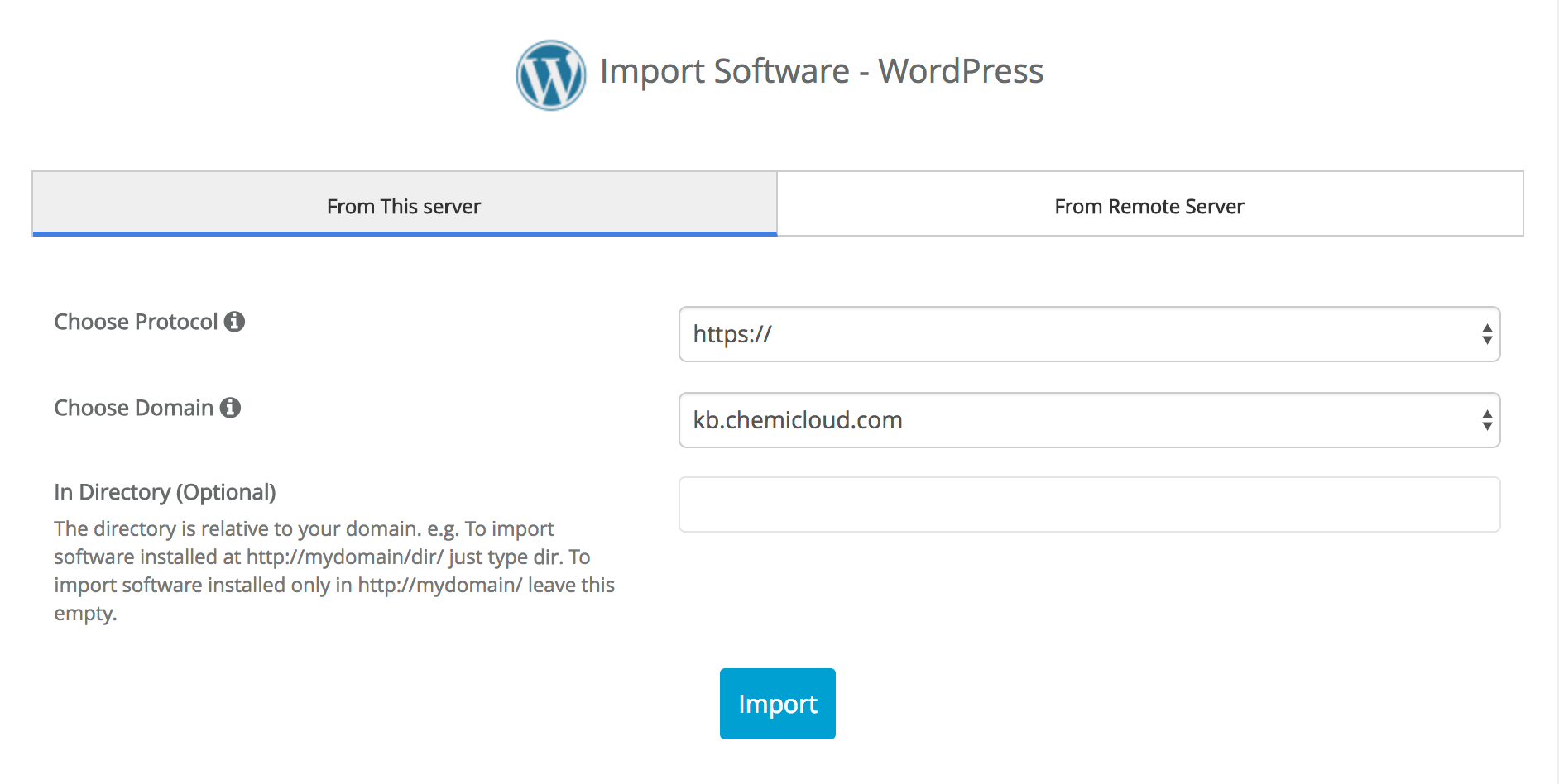Click the Import Software - WordPress heading
The width and height of the screenshot is (1559, 784).
(821, 71)
